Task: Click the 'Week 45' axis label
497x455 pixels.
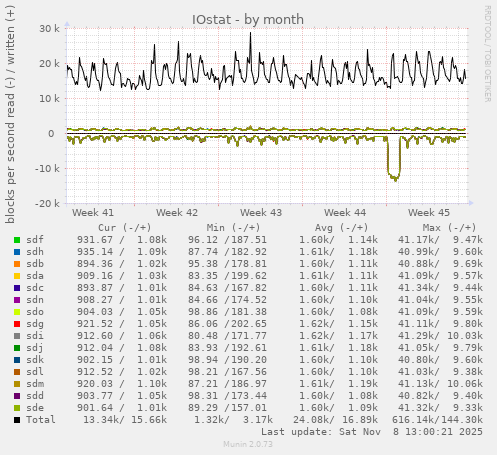Action: point(429,213)
